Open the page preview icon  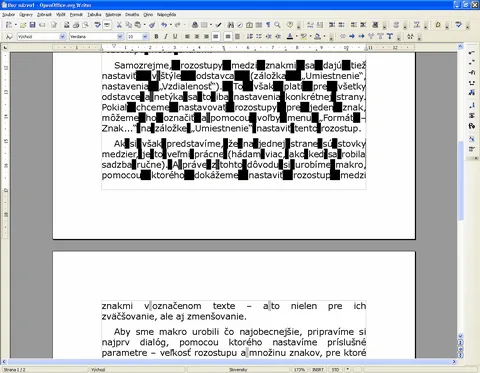tap(85, 25)
